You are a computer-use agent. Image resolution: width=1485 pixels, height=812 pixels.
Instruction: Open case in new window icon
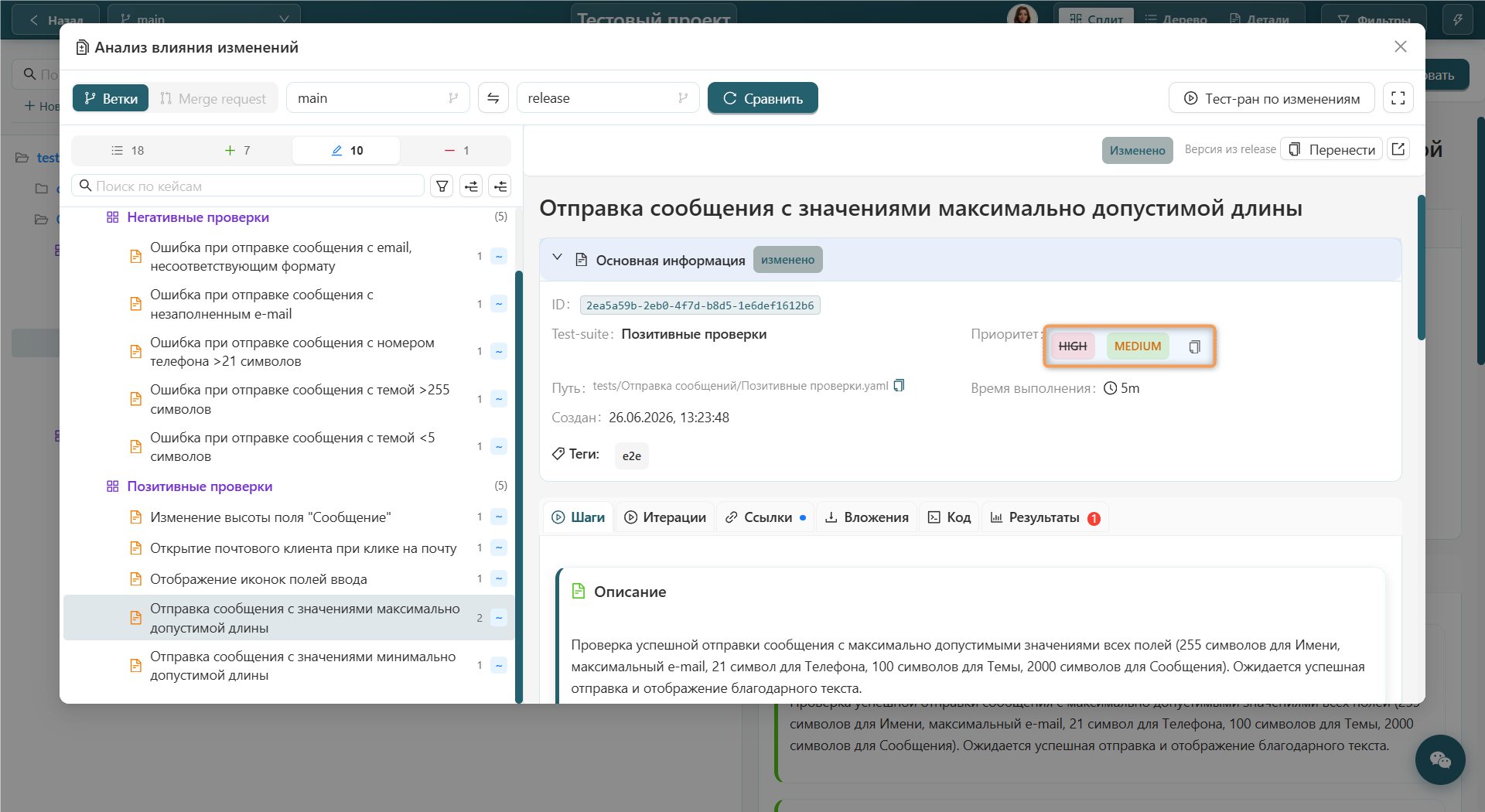tap(1398, 149)
